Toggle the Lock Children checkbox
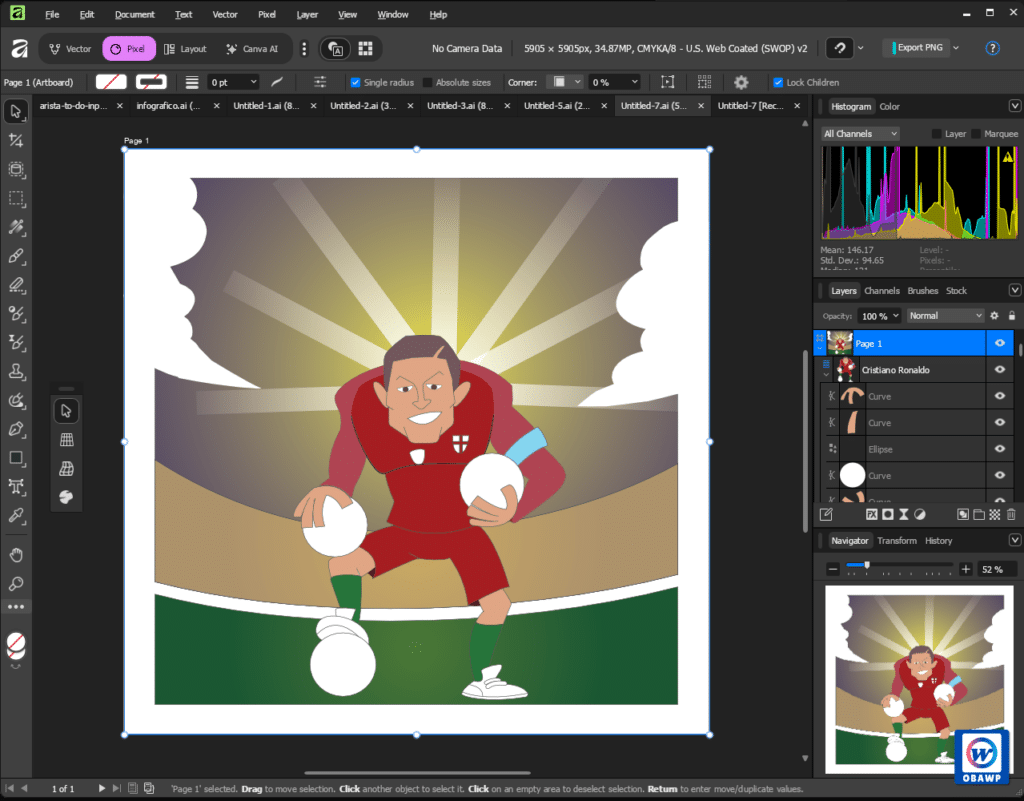Image resolution: width=1024 pixels, height=801 pixels. coord(778,82)
